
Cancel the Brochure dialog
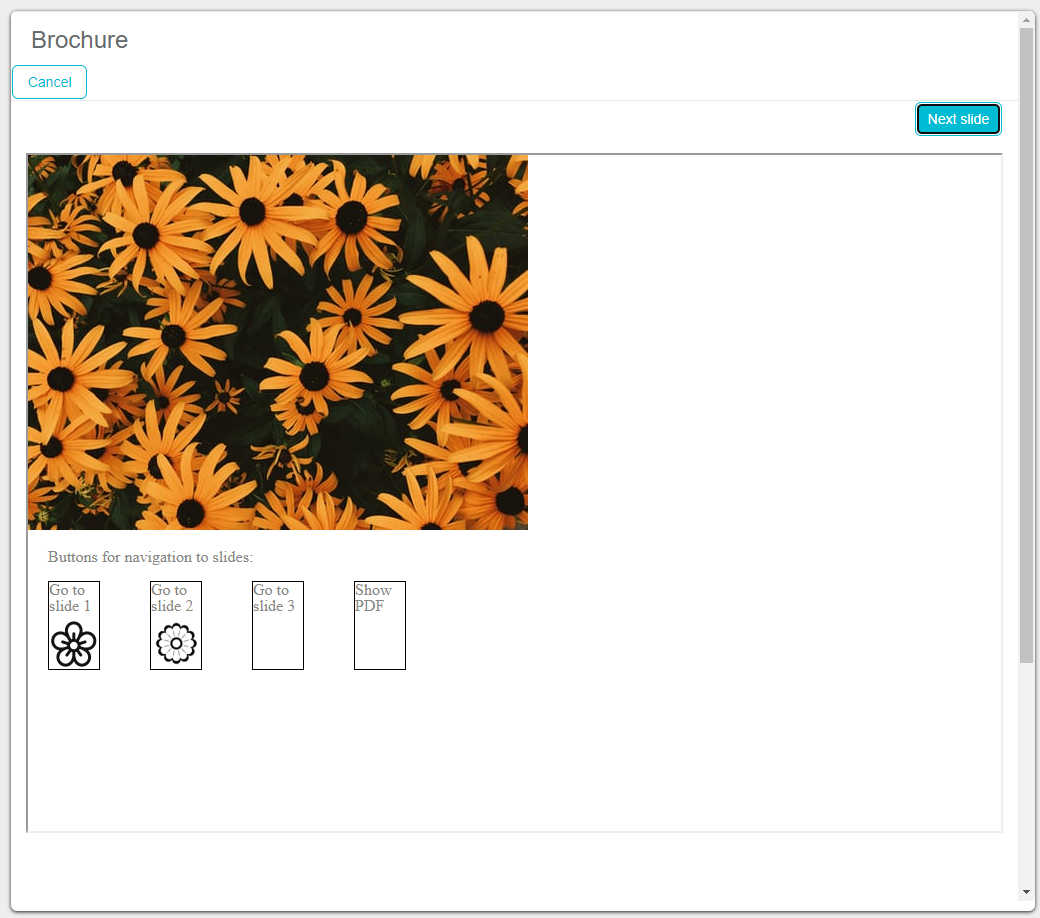(x=49, y=82)
